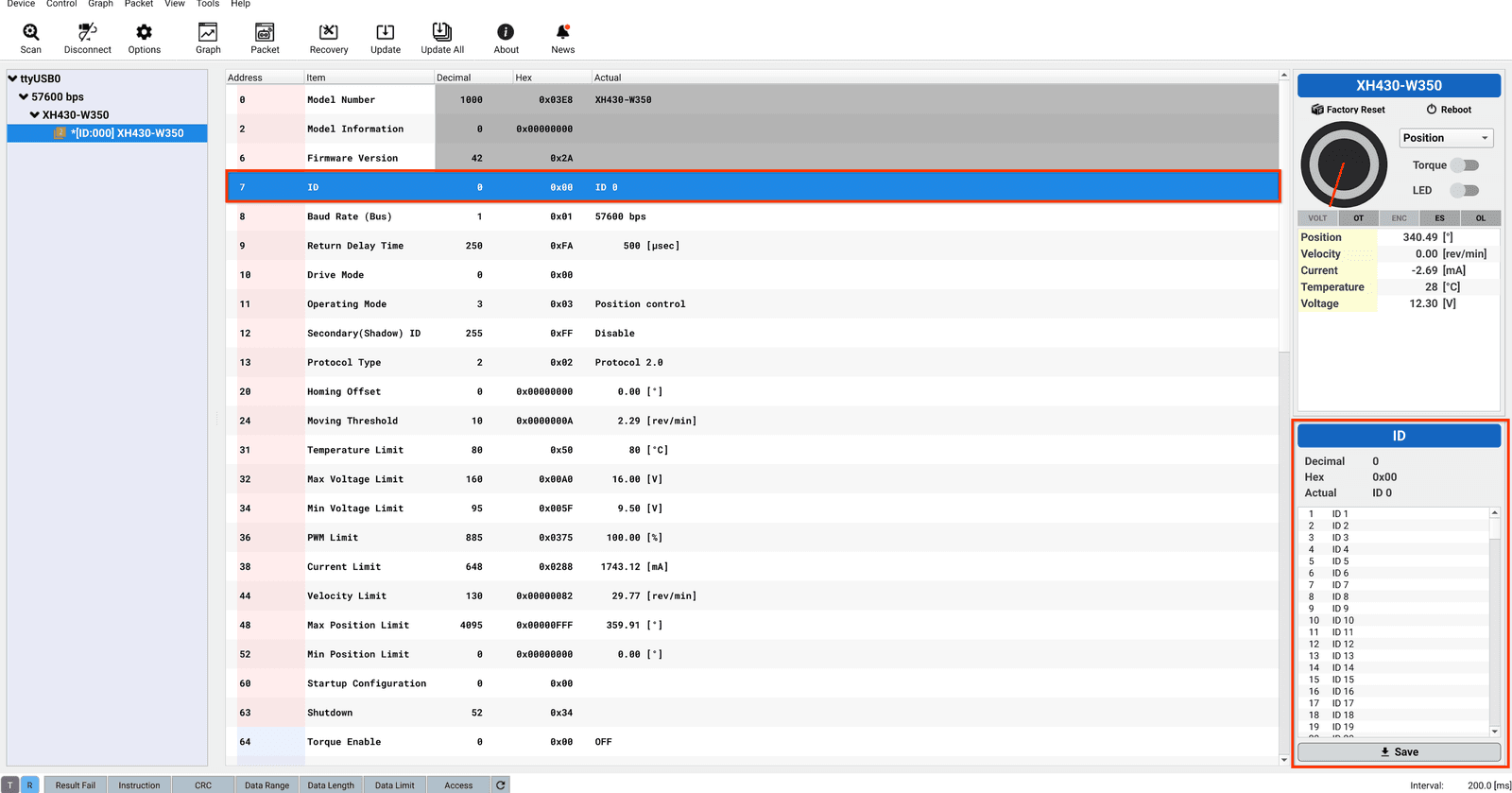1512x793 pixels.
Task: Launch firmware Recovery
Action: click(328, 39)
